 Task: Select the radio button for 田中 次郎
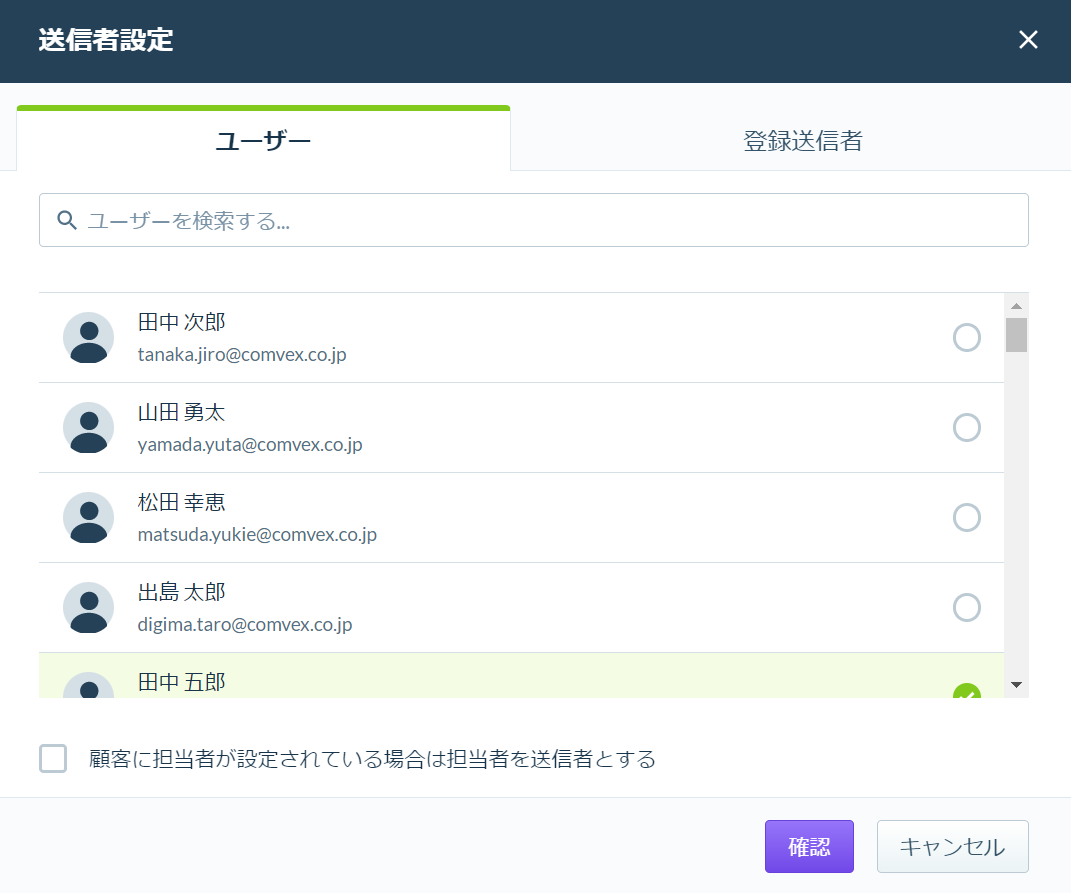point(966,338)
